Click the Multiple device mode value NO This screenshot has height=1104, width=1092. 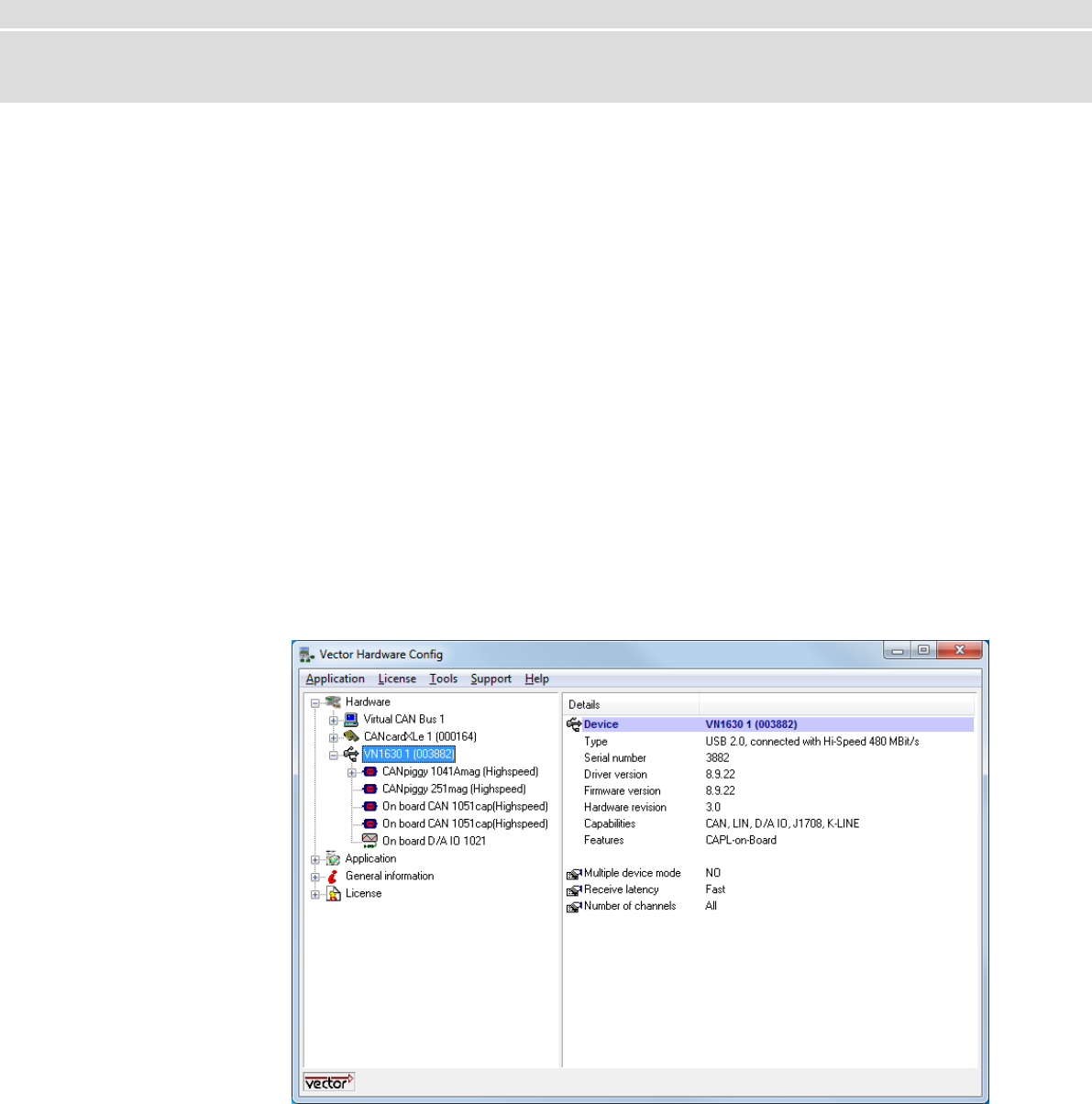[712, 874]
